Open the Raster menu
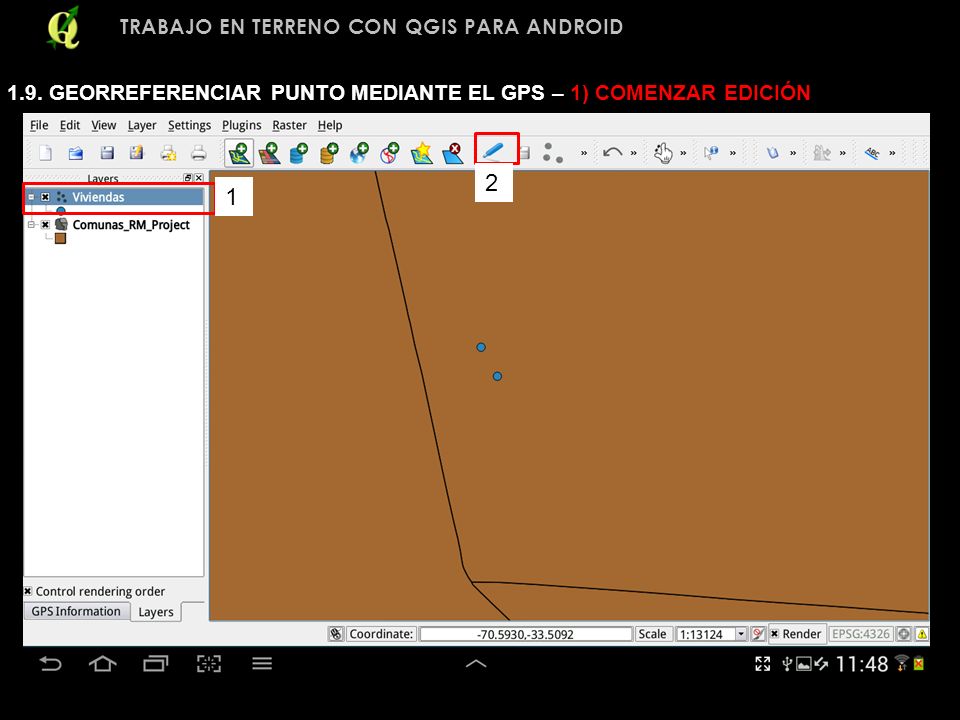This screenshot has width=960, height=720. pos(289,126)
